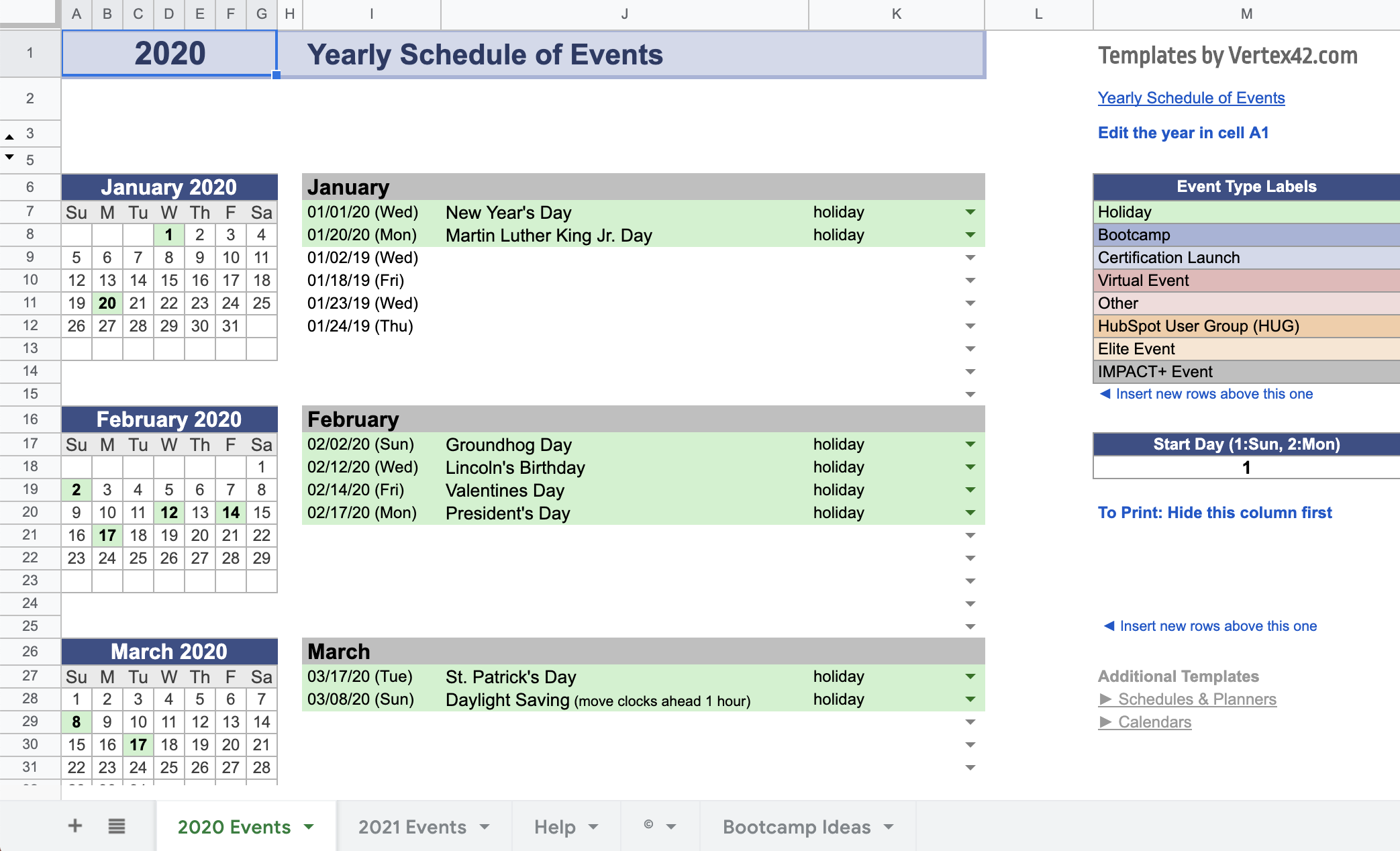Open the all sheets list icon
Viewport: 1400px width, 851px height.
tap(117, 826)
